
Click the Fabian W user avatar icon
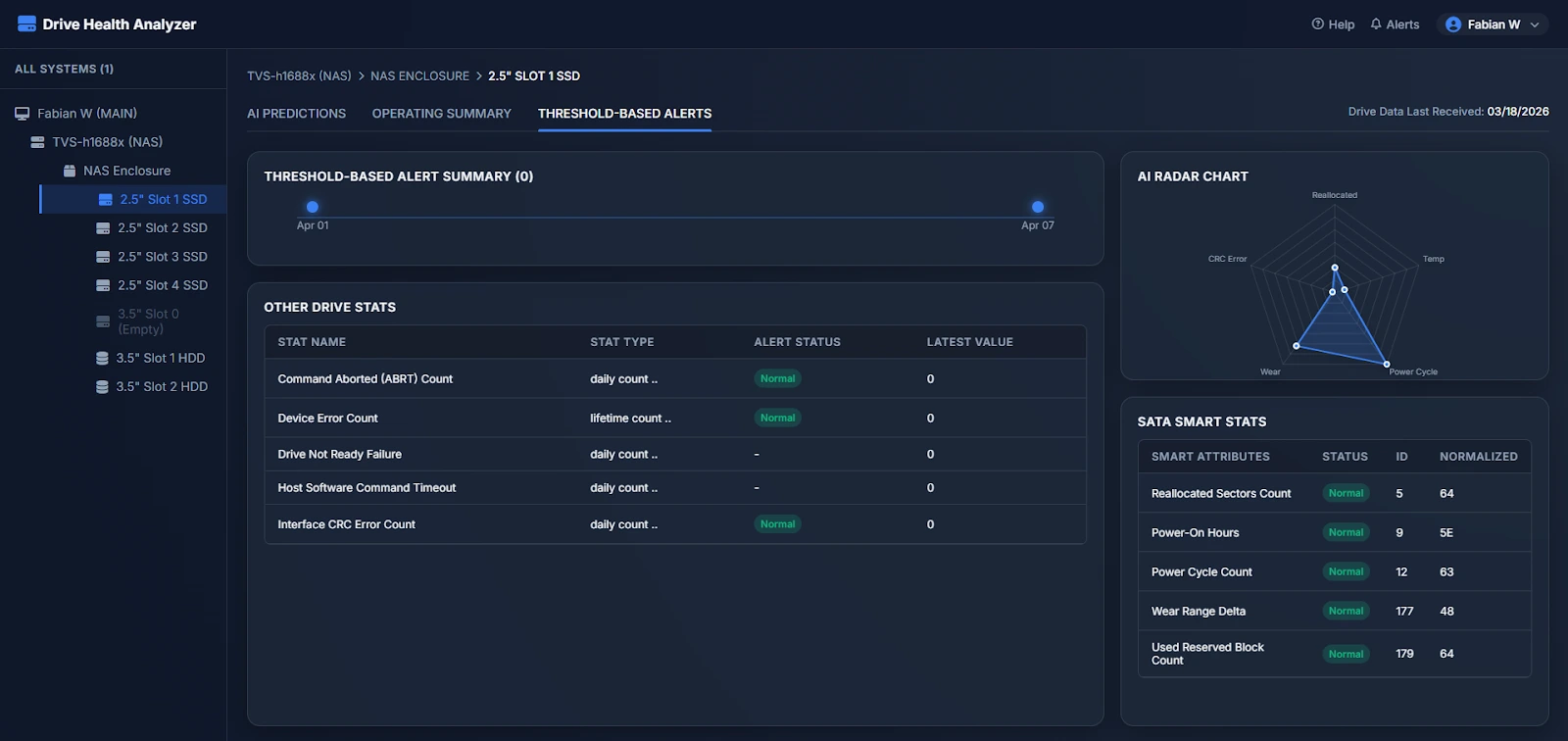pyautogui.click(x=1453, y=25)
